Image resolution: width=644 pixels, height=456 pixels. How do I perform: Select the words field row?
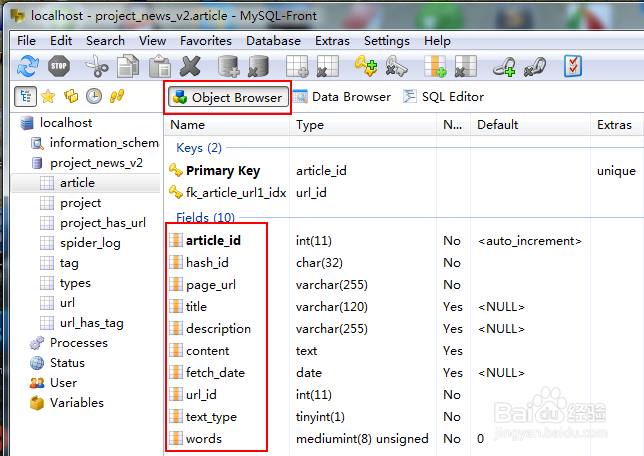coord(404,439)
